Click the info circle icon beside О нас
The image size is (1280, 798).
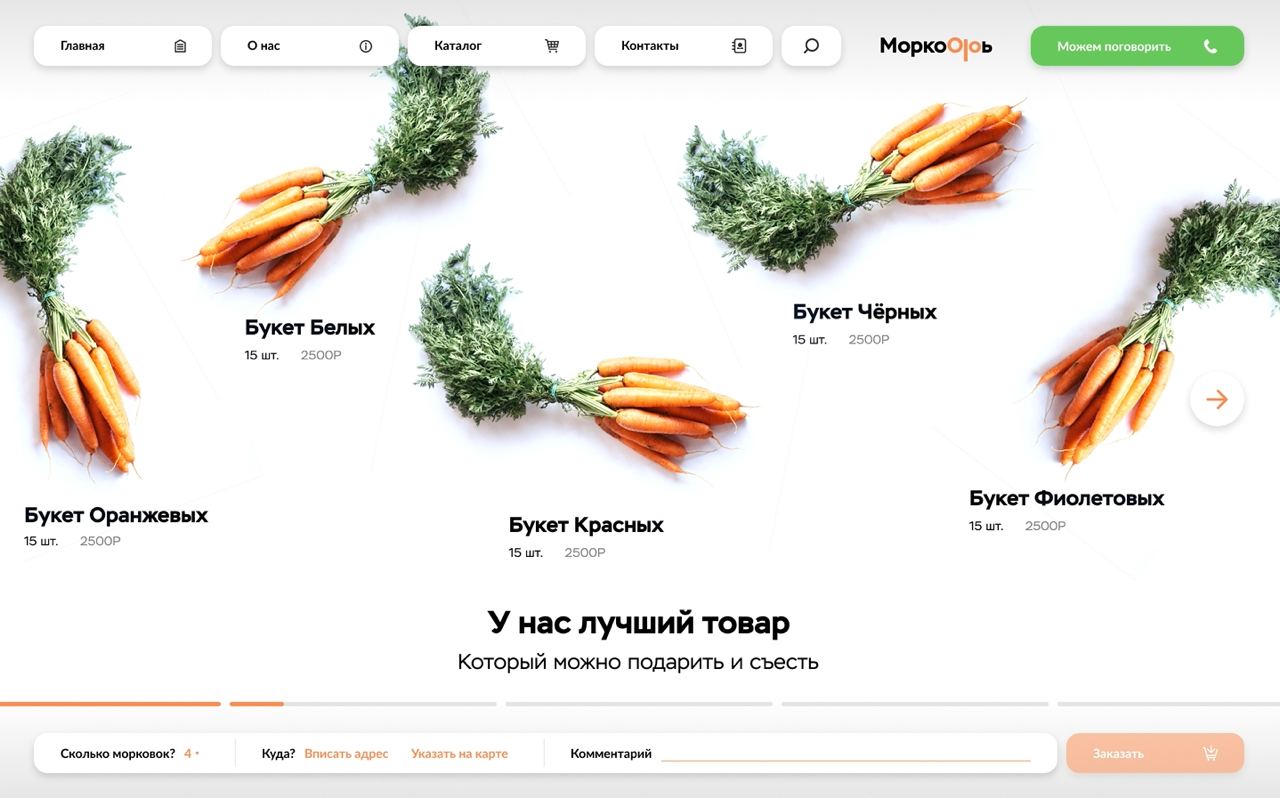point(366,46)
